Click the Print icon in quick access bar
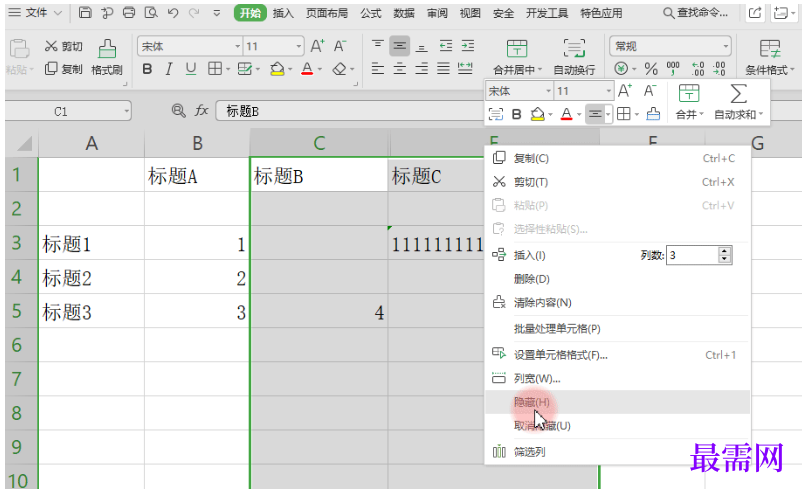802x489 pixels. [x=129, y=13]
